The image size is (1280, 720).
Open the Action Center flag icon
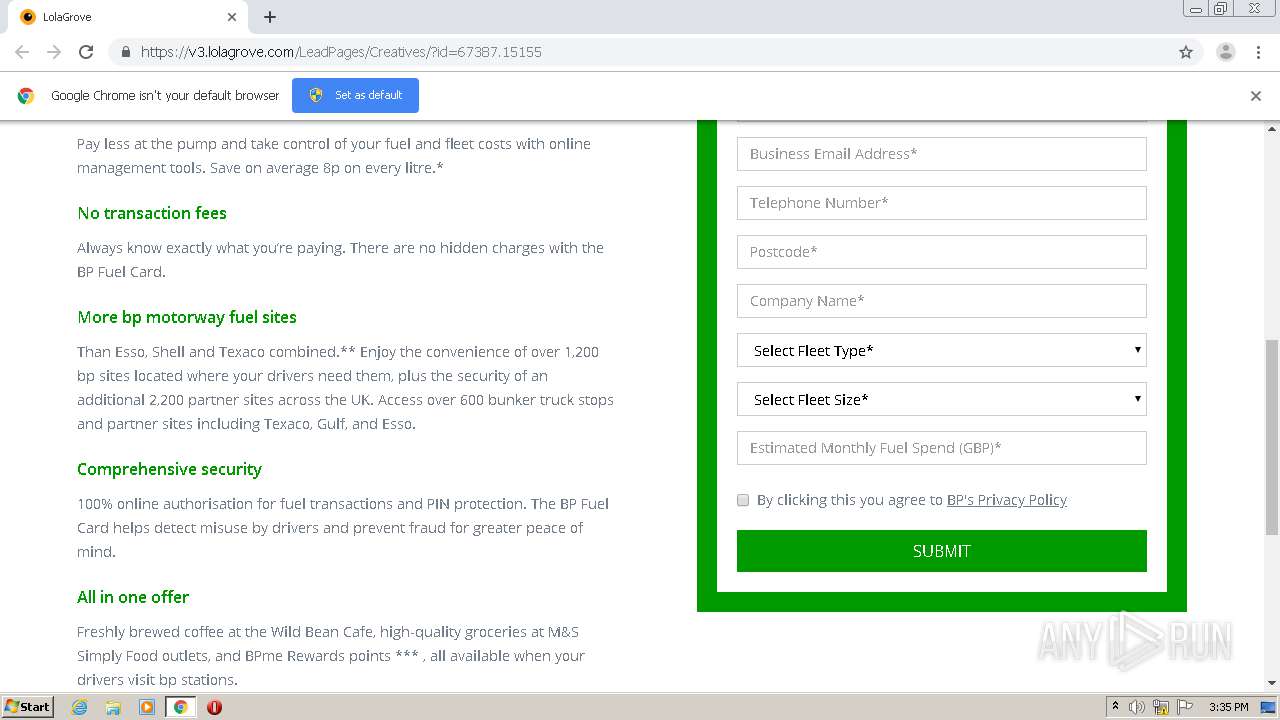point(1185,707)
